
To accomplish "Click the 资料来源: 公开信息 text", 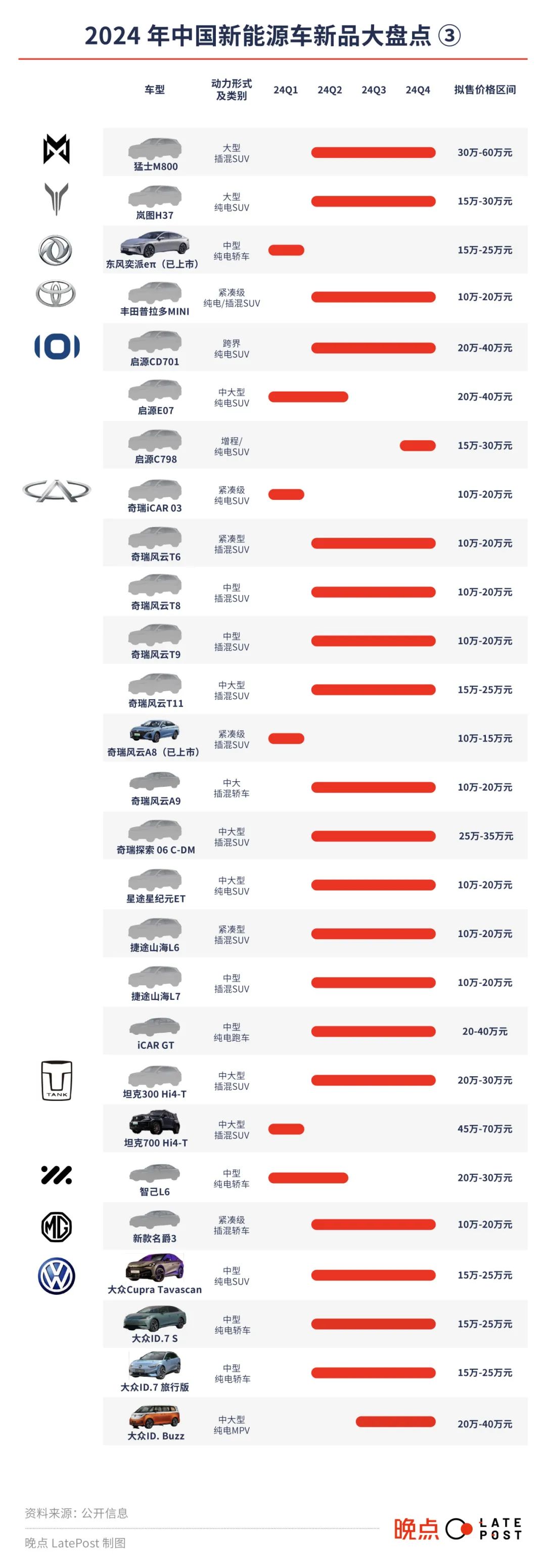I will click(77, 1513).
